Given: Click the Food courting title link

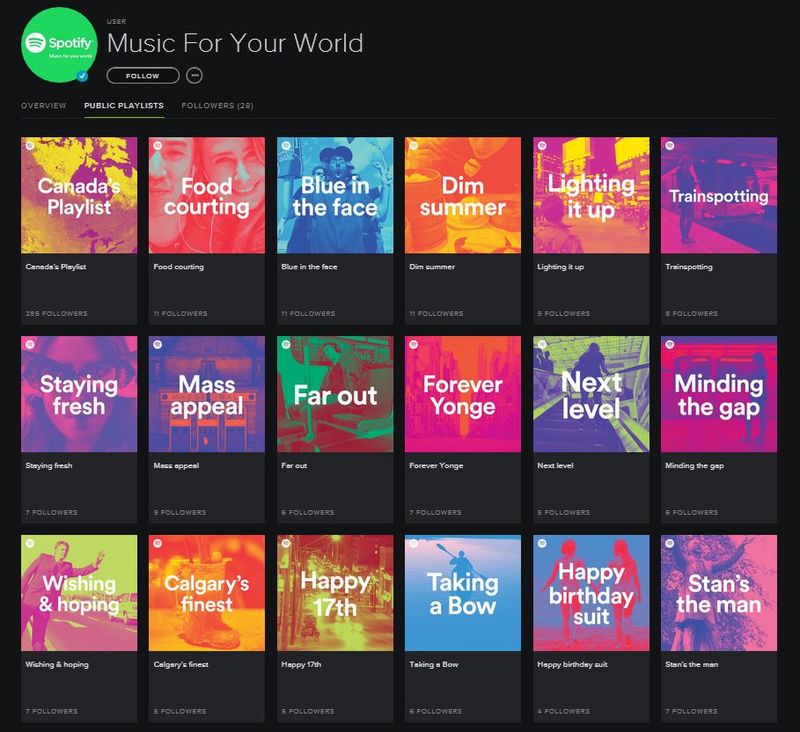Looking at the screenshot, I should click(179, 267).
